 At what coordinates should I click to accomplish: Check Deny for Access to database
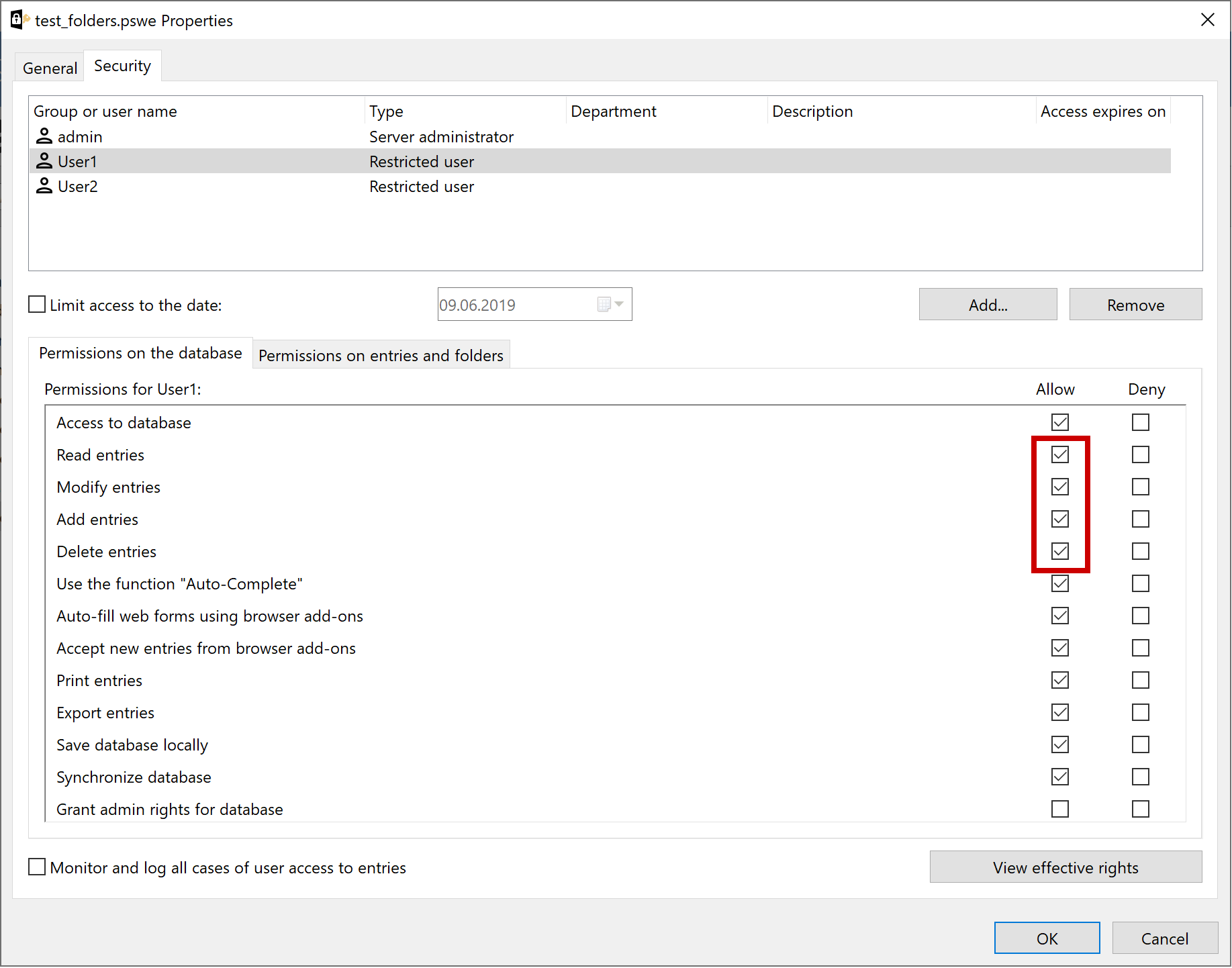(x=1141, y=422)
